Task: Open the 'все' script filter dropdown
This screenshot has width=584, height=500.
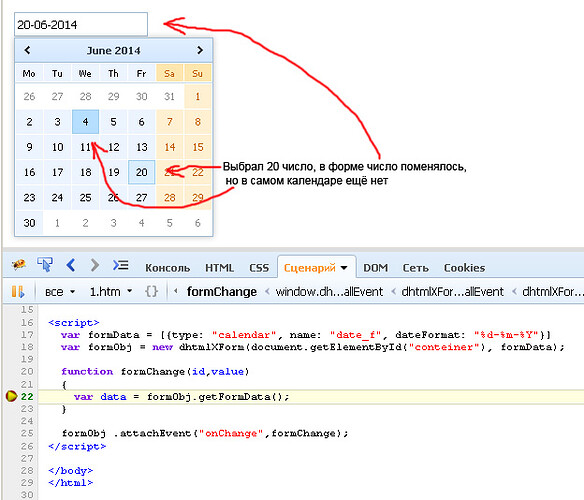Action: (60, 292)
